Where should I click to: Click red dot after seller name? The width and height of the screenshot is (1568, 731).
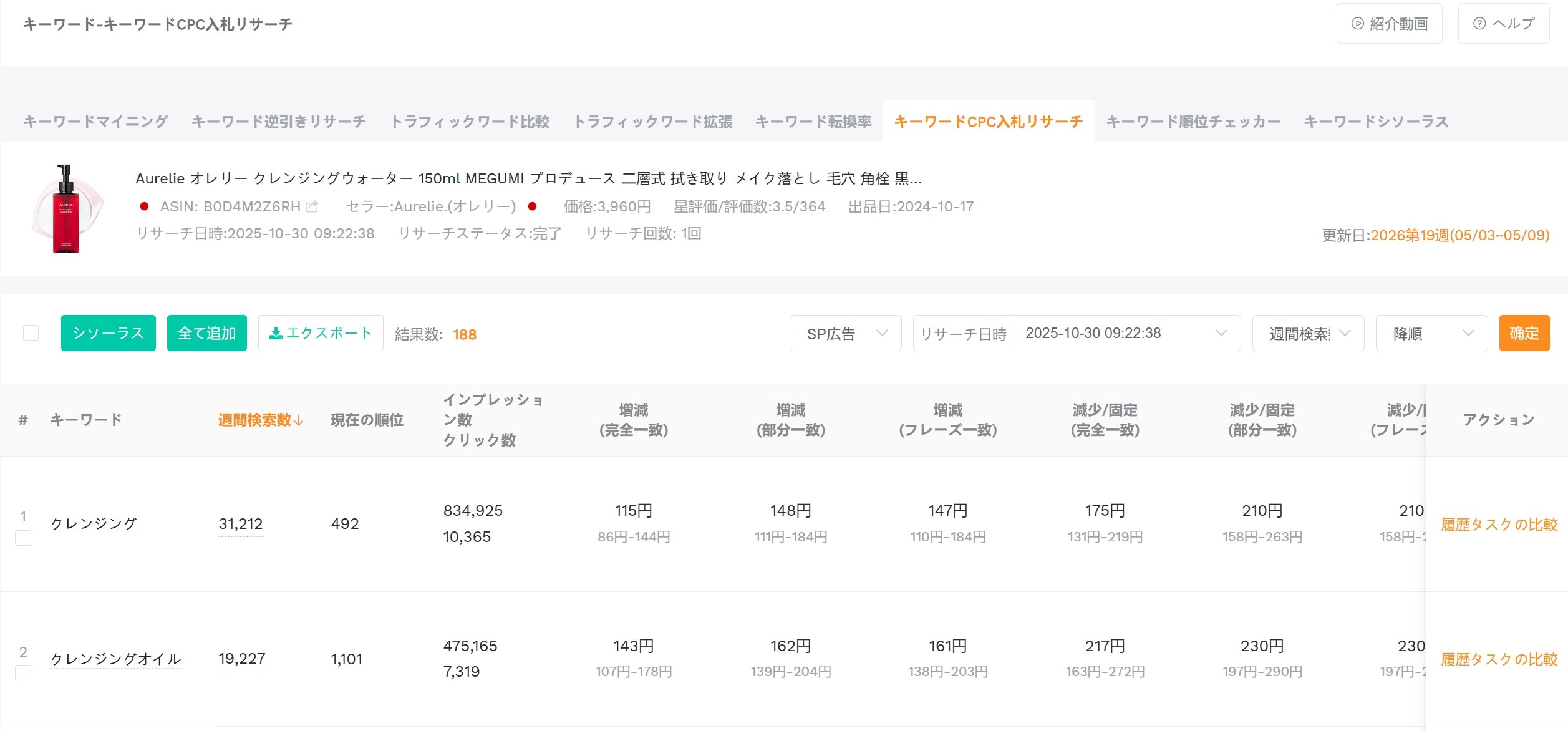[x=532, y=206]
